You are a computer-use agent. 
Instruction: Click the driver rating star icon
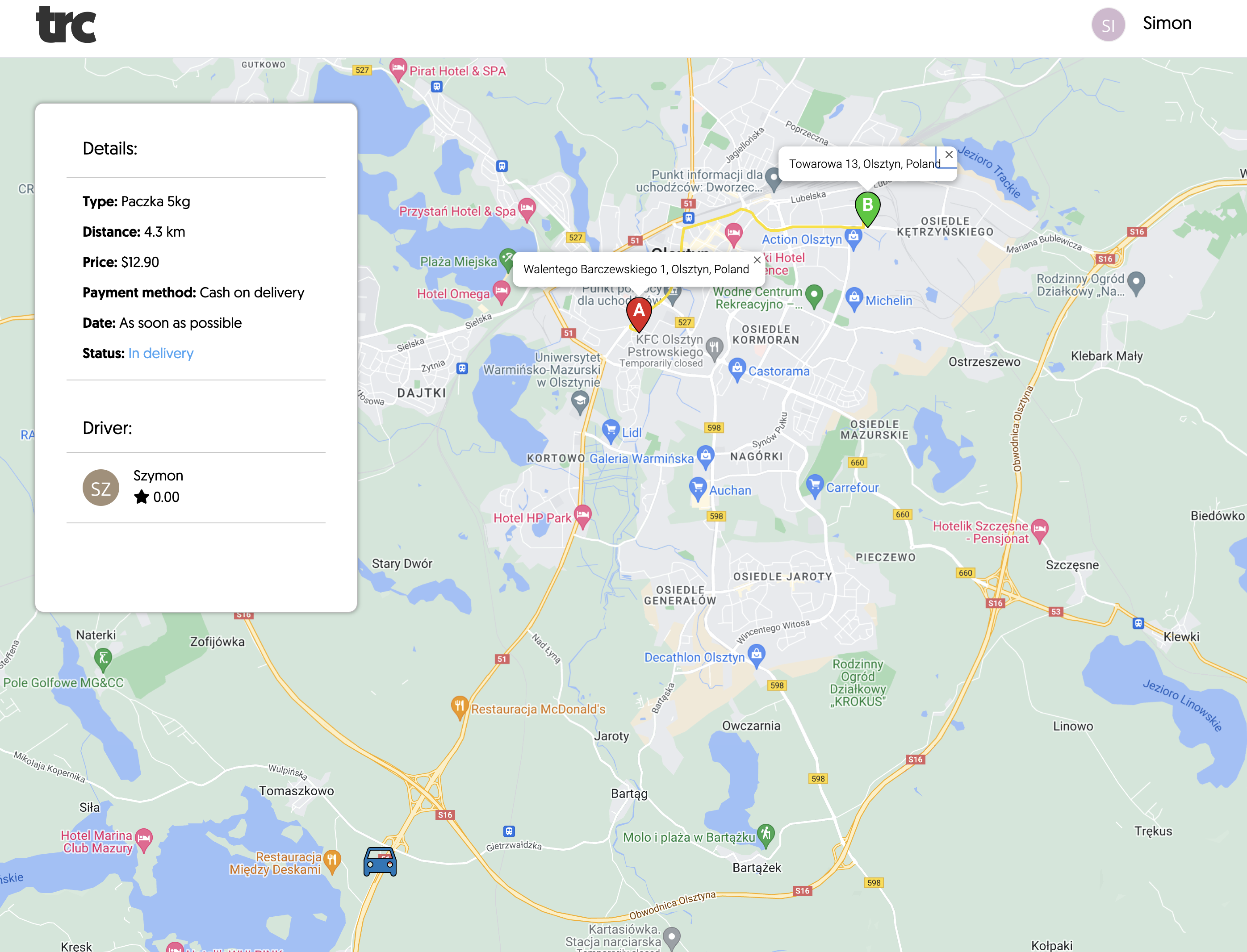coord(141,497)
